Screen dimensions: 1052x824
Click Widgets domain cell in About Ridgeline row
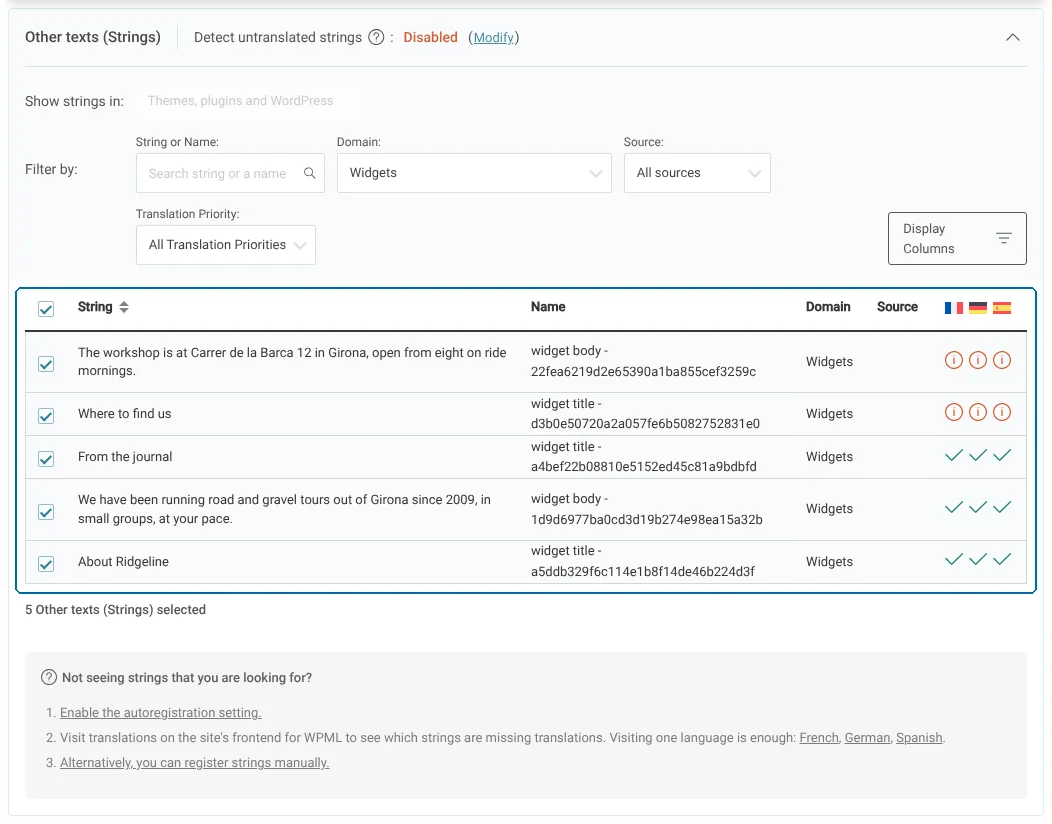(x=829, y=562)
